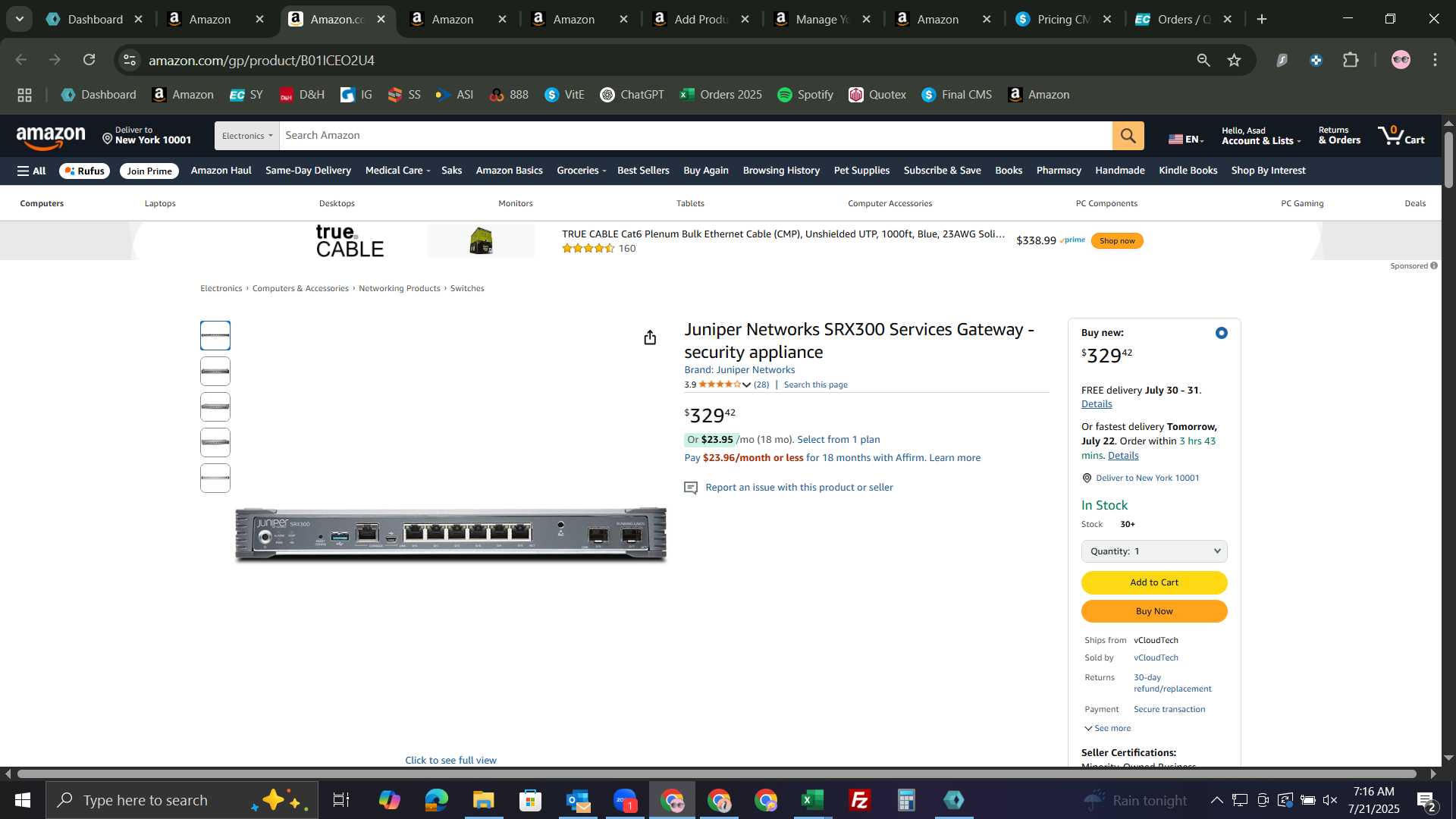
Task: Click the view site information icon
Action: coord(130,60)
